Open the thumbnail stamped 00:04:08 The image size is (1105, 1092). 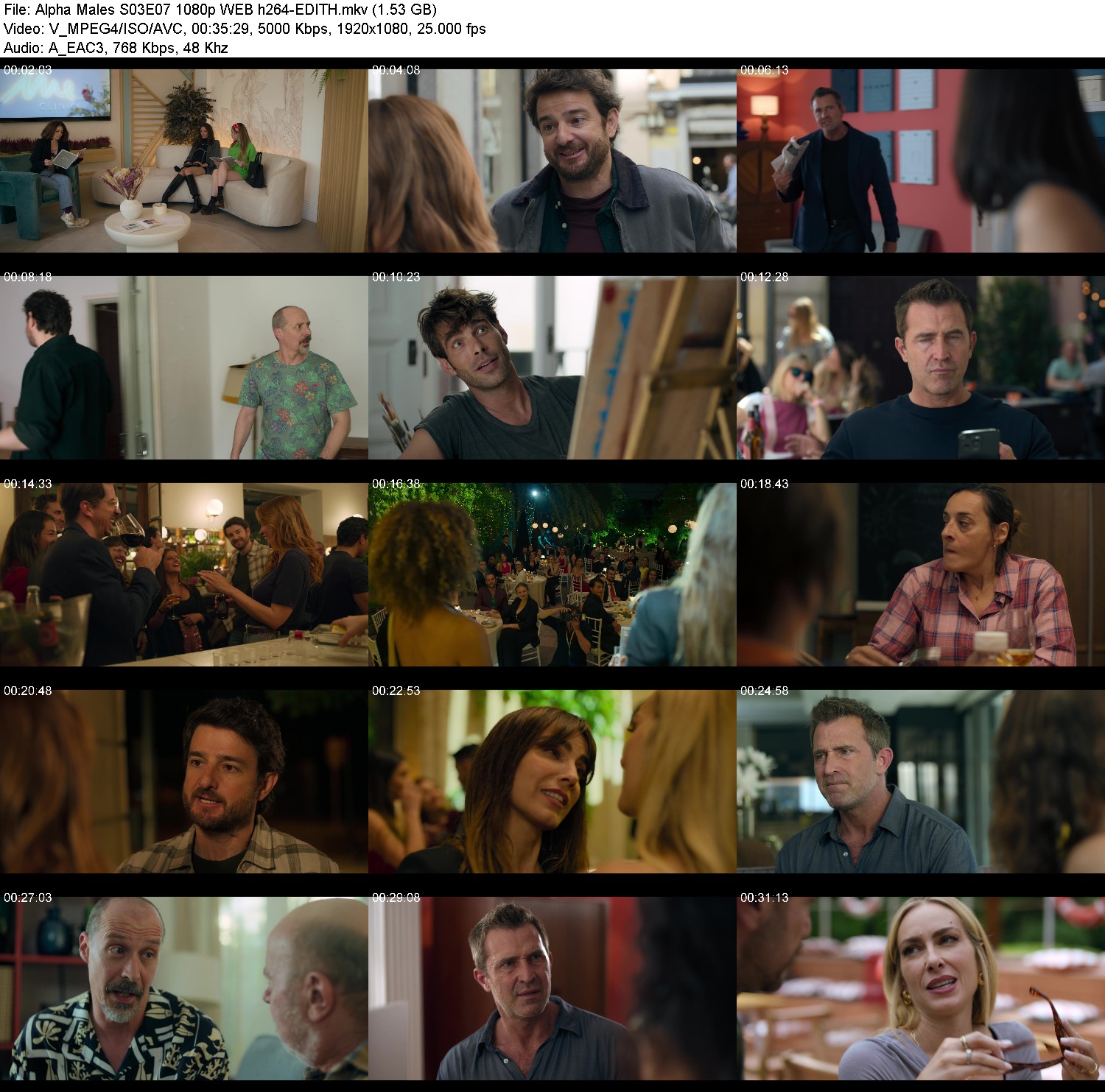(x=552, y=161)
